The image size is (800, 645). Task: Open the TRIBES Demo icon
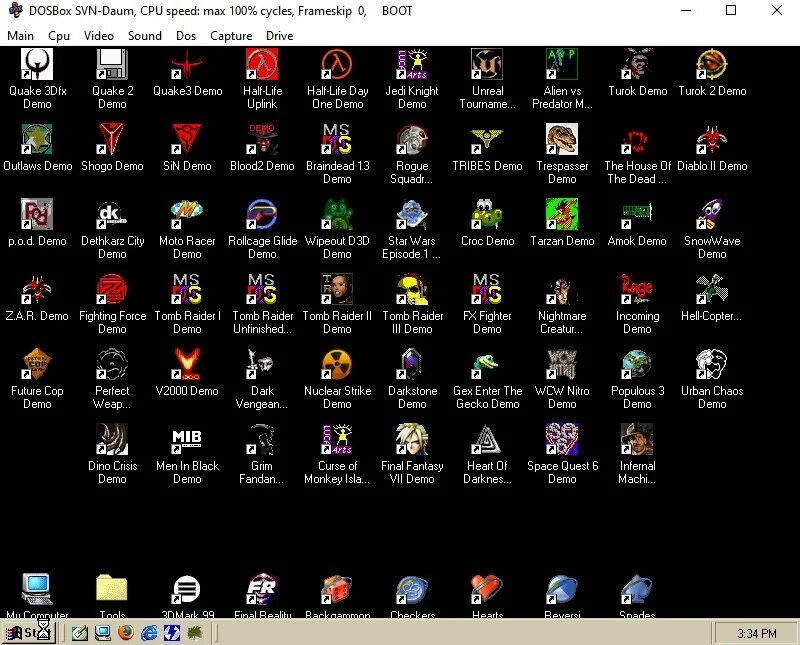(487, 139)
